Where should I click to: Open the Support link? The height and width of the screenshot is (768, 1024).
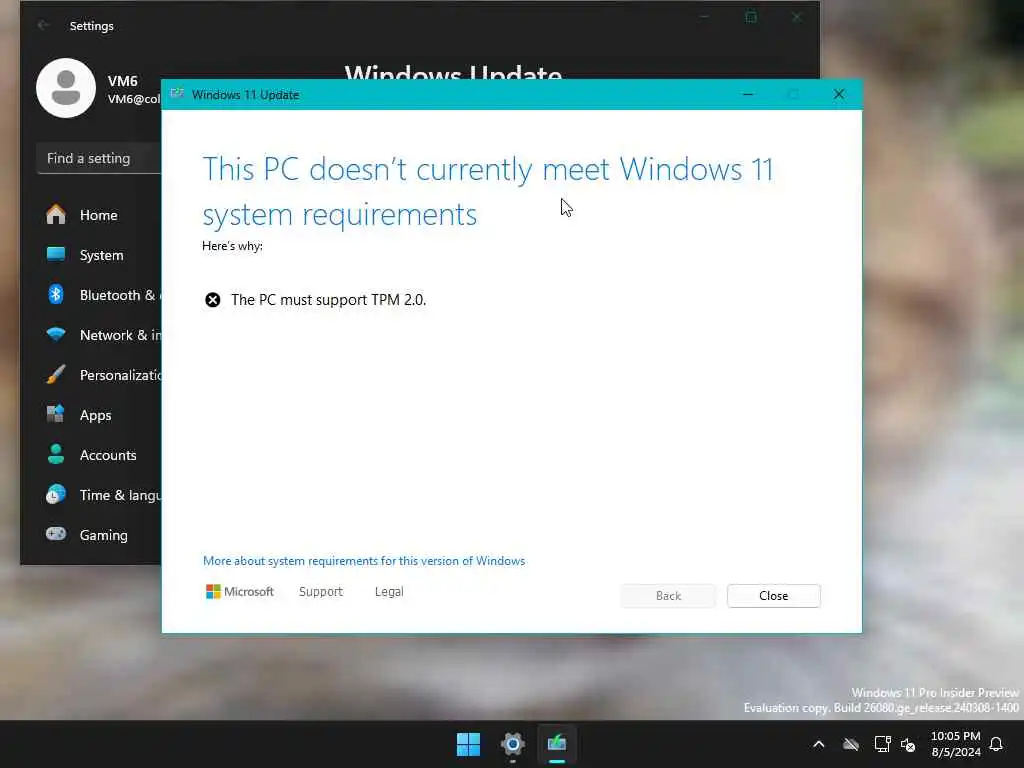coord(321,592)
